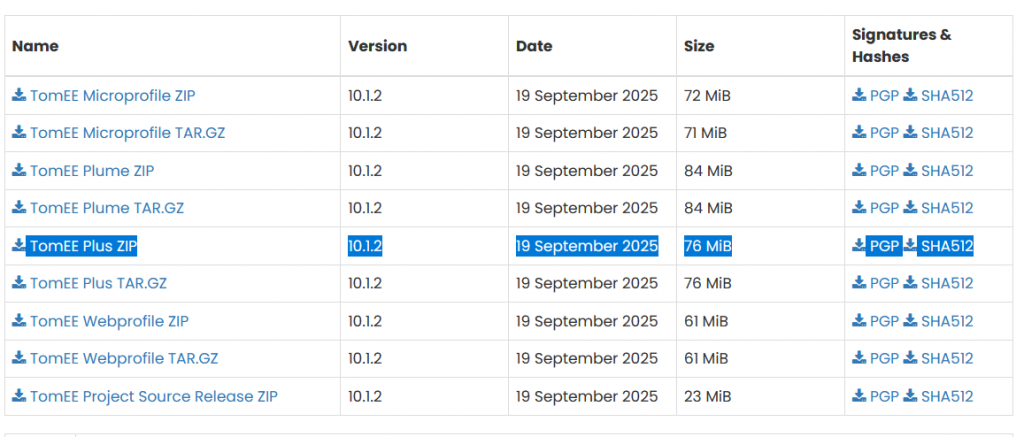The width and height of the screenshot is (1024, 437).
Task: Open SHA512 hash for TomEE Plume ZIP
Action: (947, 170)
